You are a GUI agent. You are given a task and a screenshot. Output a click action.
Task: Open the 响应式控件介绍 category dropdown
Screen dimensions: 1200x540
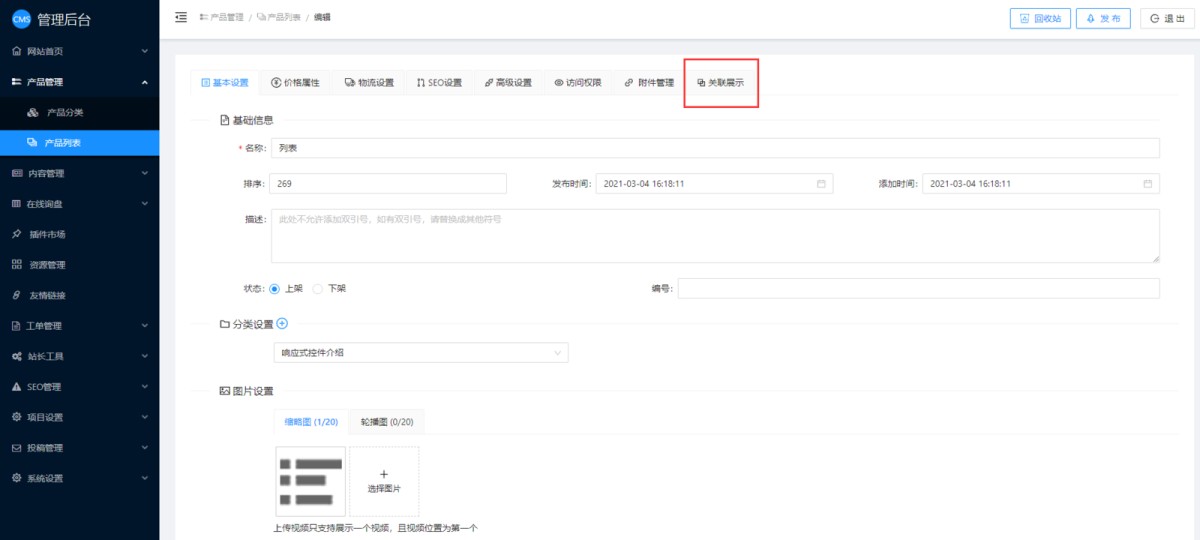pos(420,353)
